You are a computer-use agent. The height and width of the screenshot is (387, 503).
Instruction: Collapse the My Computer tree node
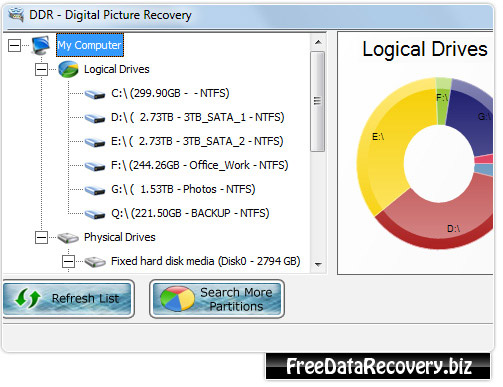[x=14, y=45]
